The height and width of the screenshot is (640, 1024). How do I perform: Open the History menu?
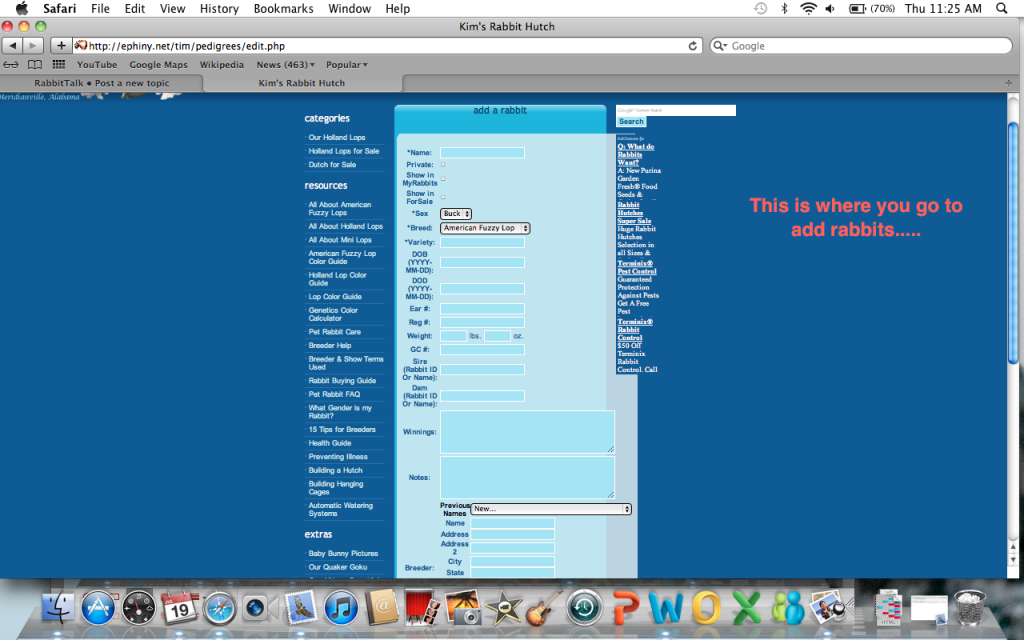(x=219, y=8)
